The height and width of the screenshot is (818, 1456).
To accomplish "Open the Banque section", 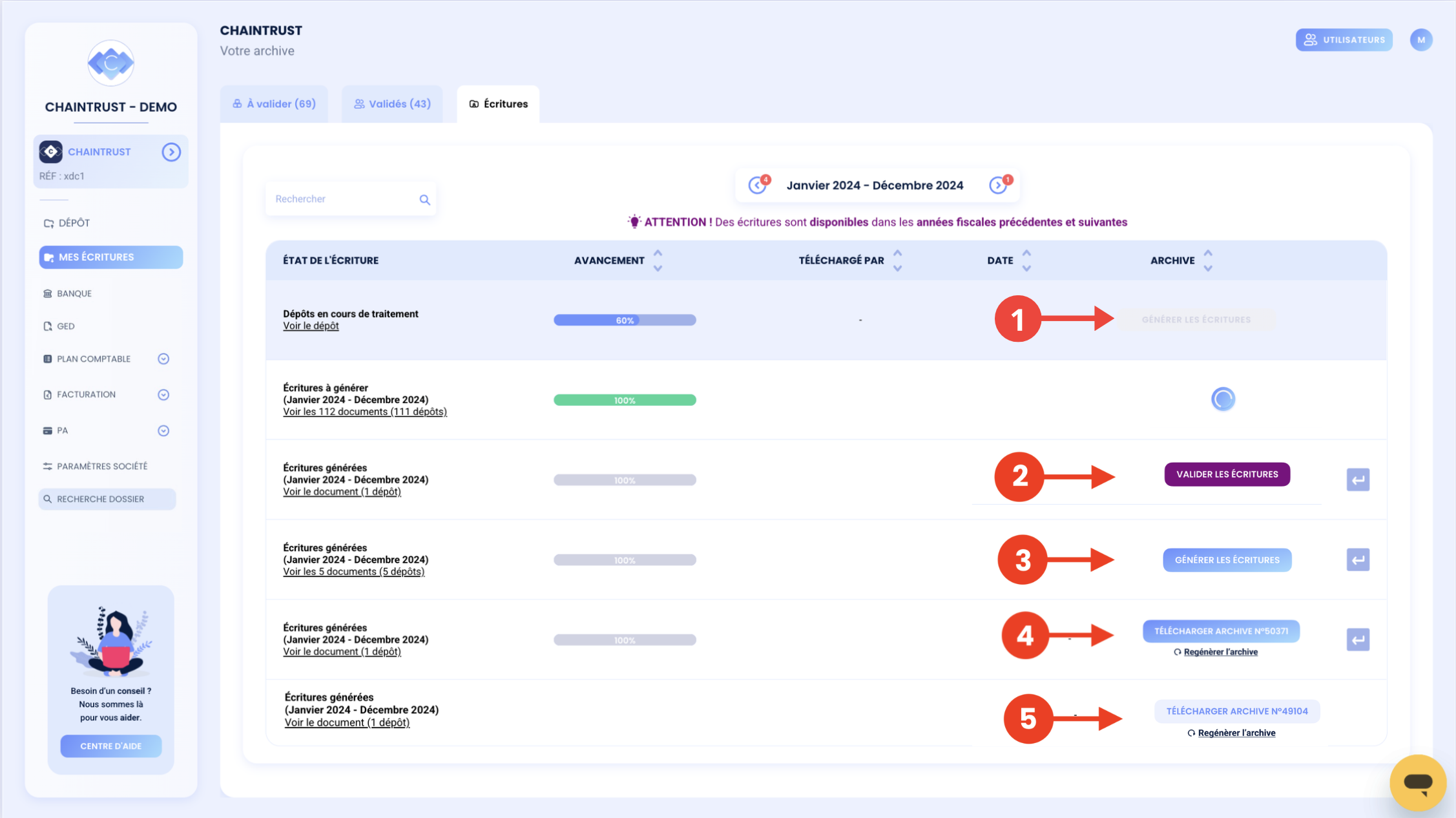I will 67,293.
